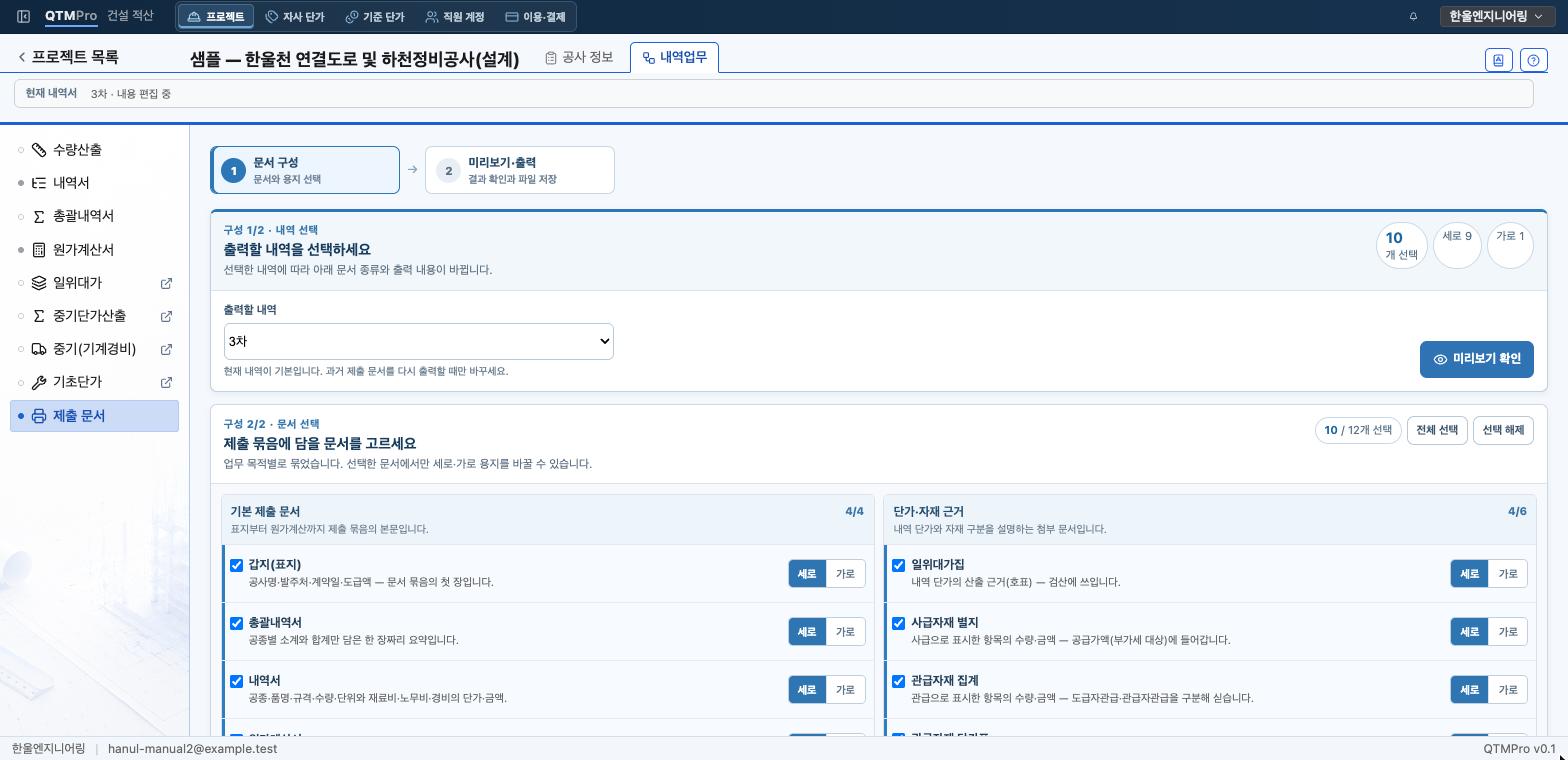This screenshot has height=760, width=1568.
Task: Open the 이용·결제 top tab
Action: [x=535, y=17]
